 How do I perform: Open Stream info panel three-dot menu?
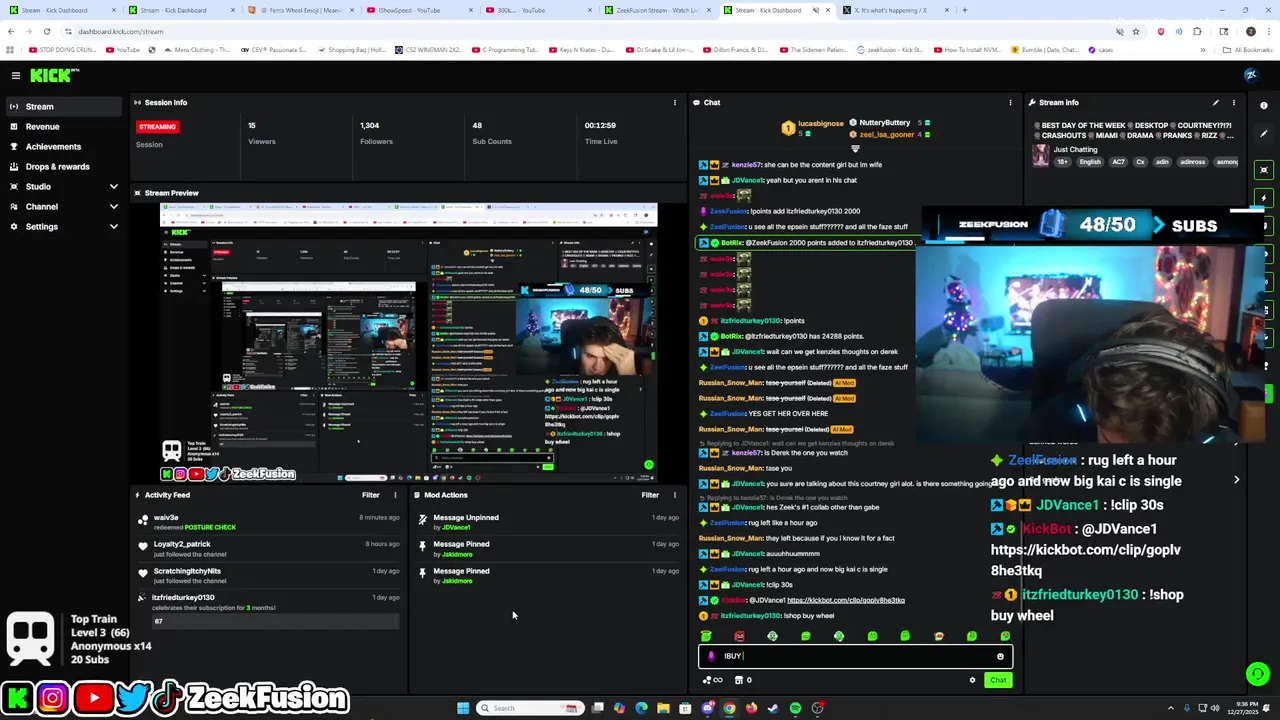(x=1233, y=102)
